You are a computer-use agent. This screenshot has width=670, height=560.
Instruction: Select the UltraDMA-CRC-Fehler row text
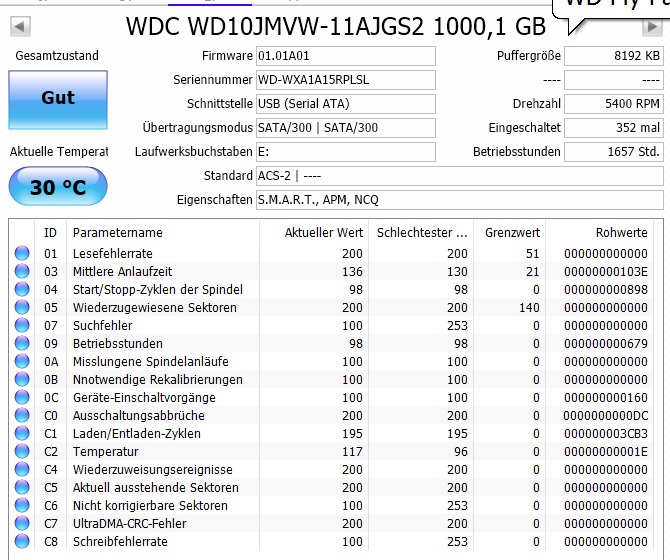(x=129, y=523)
